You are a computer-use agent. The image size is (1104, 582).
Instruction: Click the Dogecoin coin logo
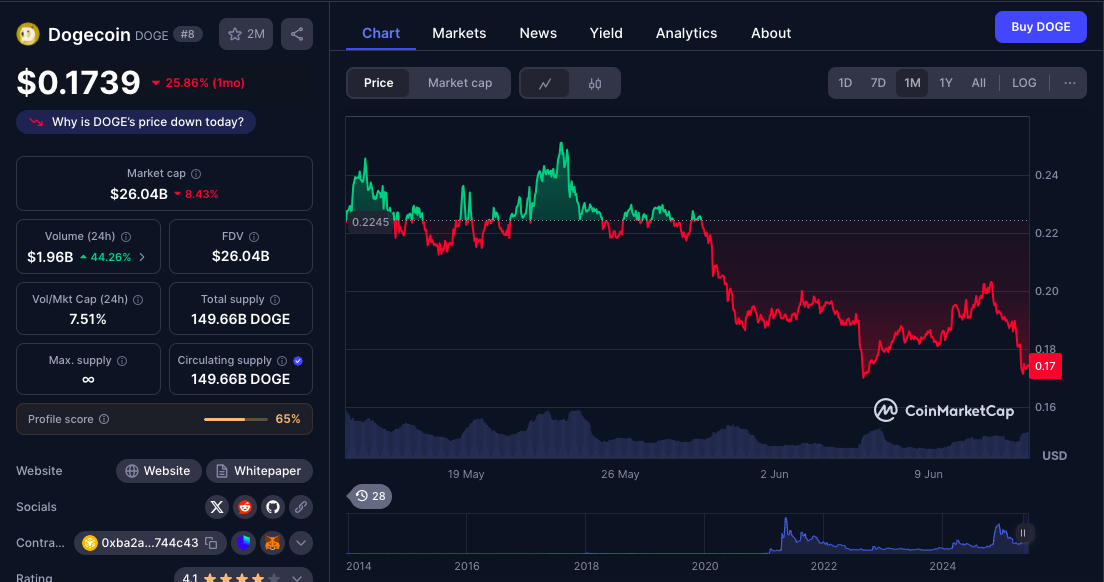[28, 34]
